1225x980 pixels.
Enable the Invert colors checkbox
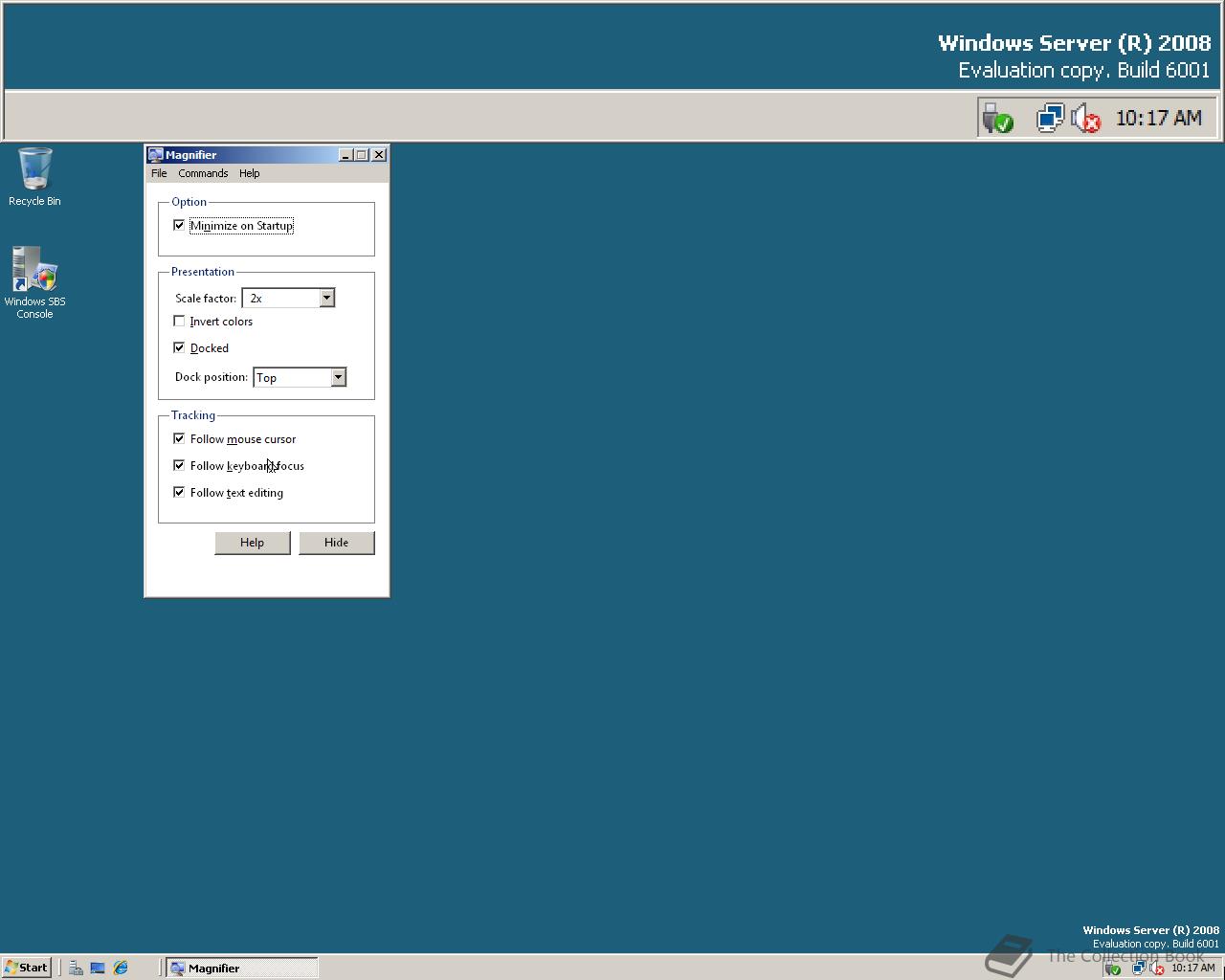tap(179, 321)
